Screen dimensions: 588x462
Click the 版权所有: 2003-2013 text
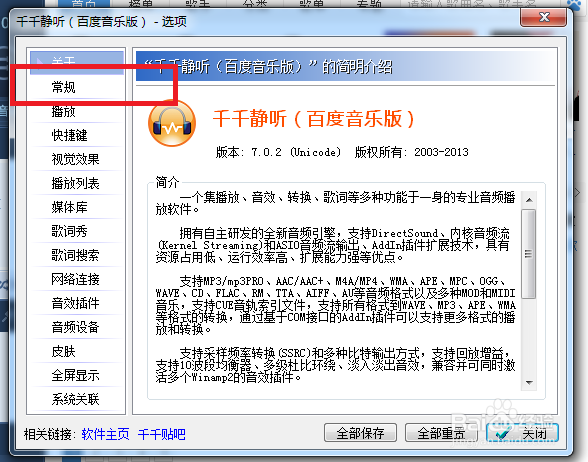[411, 152]
